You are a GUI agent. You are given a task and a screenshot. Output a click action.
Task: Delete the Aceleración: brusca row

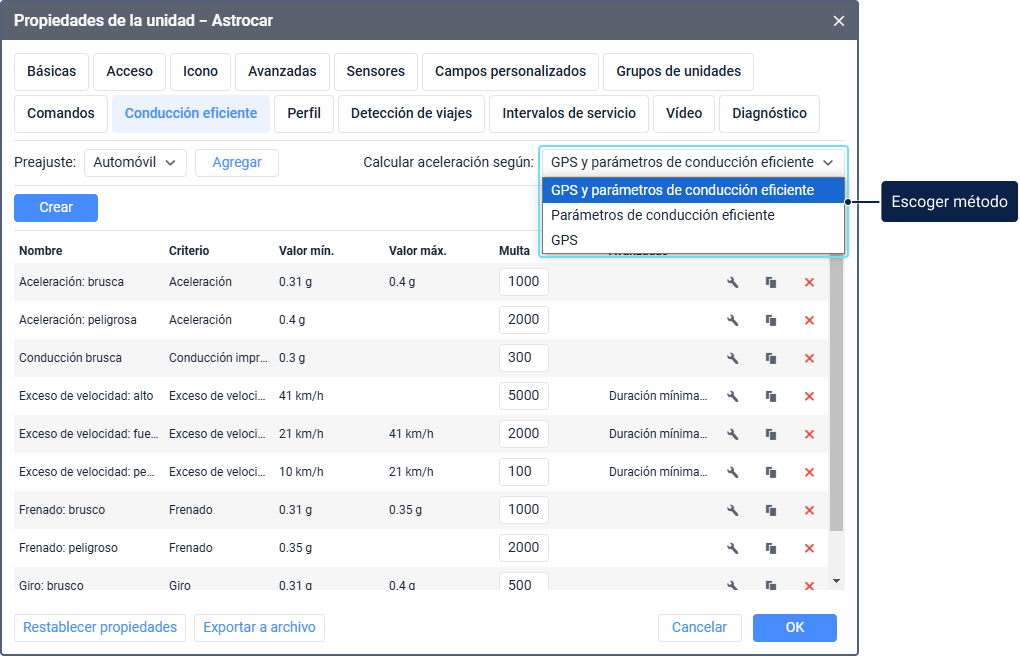tap(809, 282)
